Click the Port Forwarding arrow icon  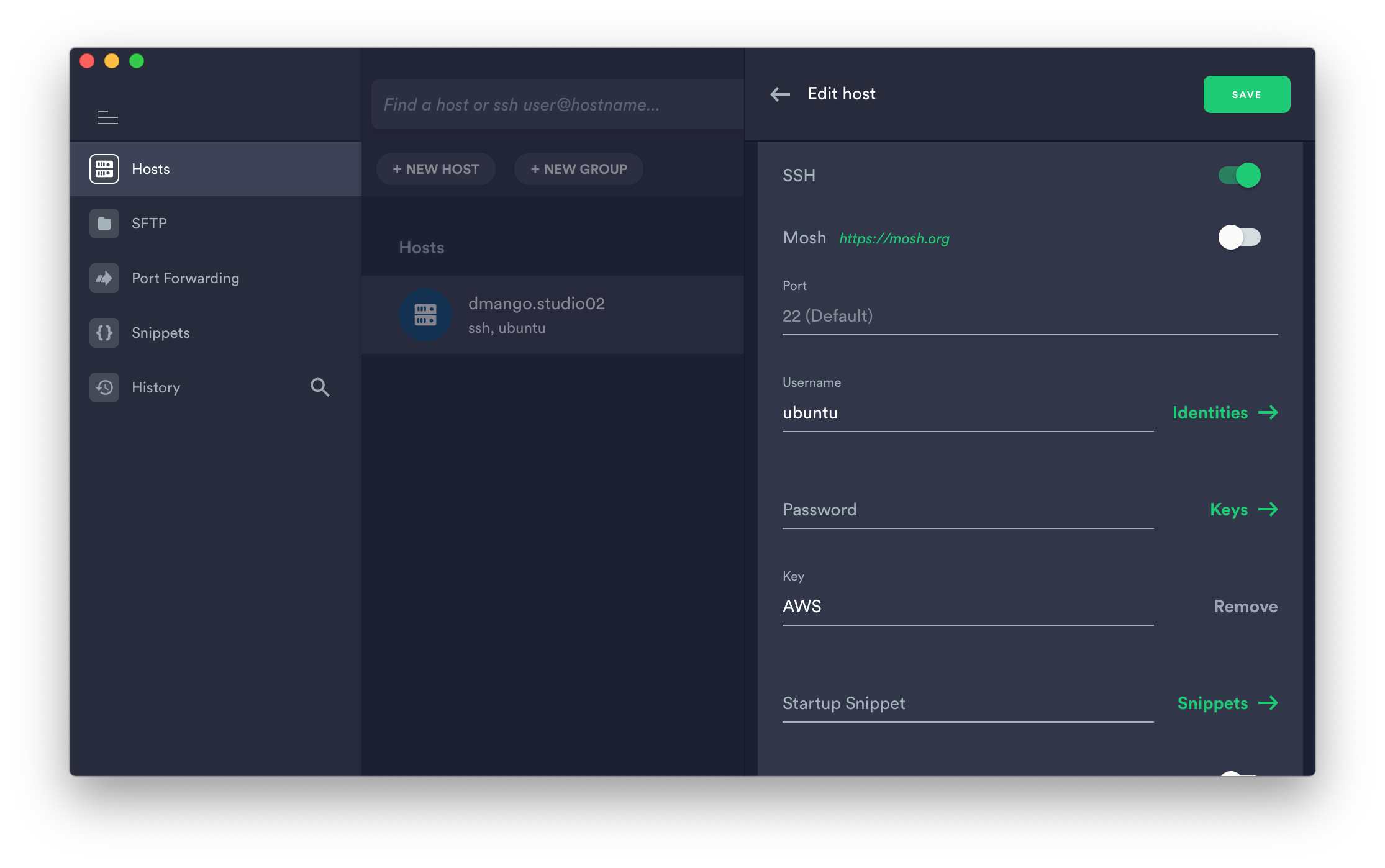point(104,278)
